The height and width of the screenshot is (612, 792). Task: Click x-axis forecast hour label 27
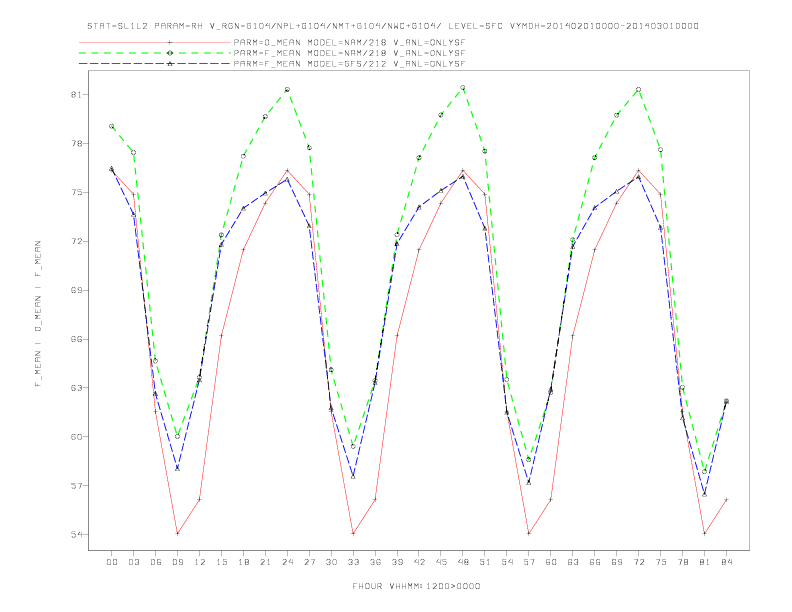tap(309, 562)
